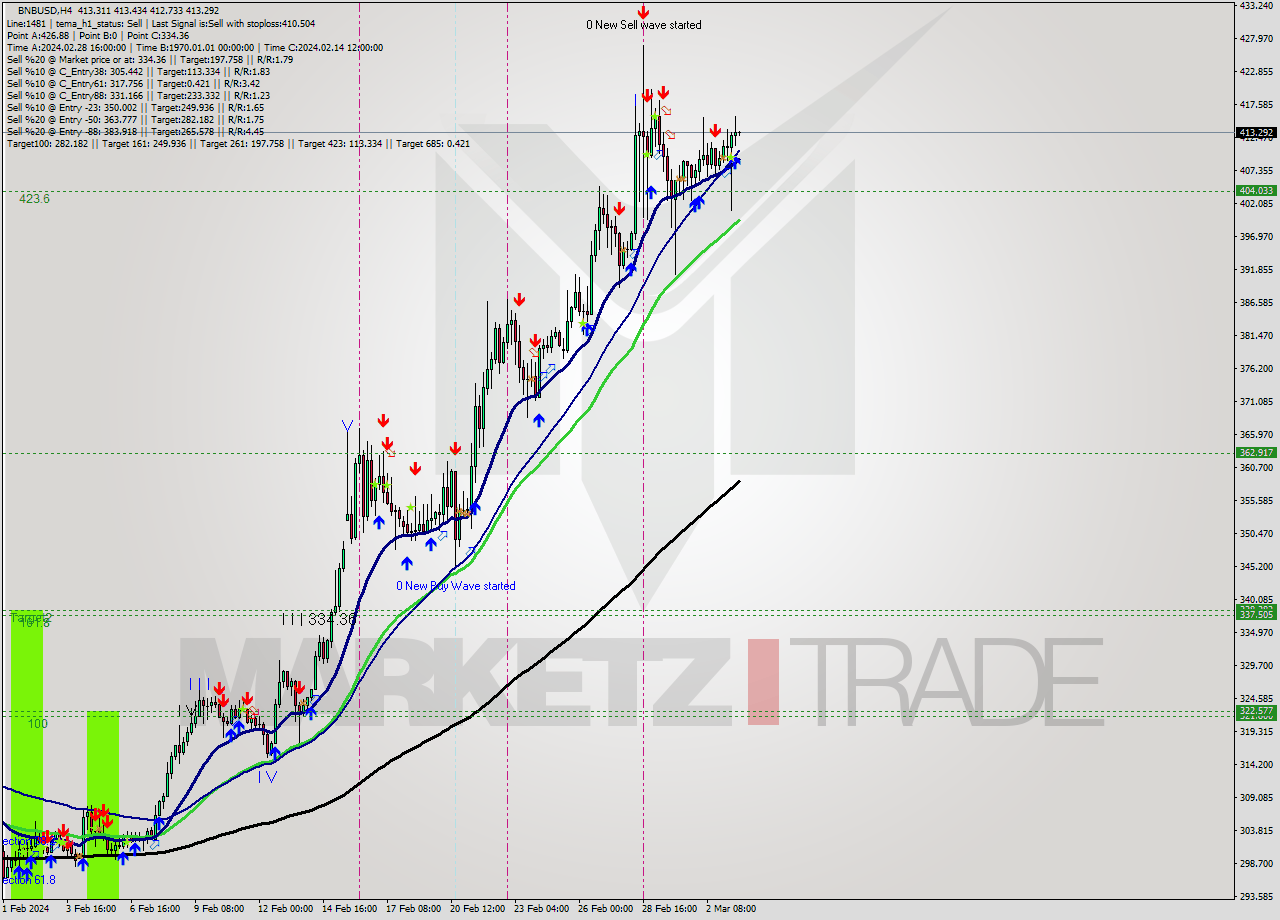Click the green 423.6 Fibonacci level label
1280x920 pixels.
(34, 199)
